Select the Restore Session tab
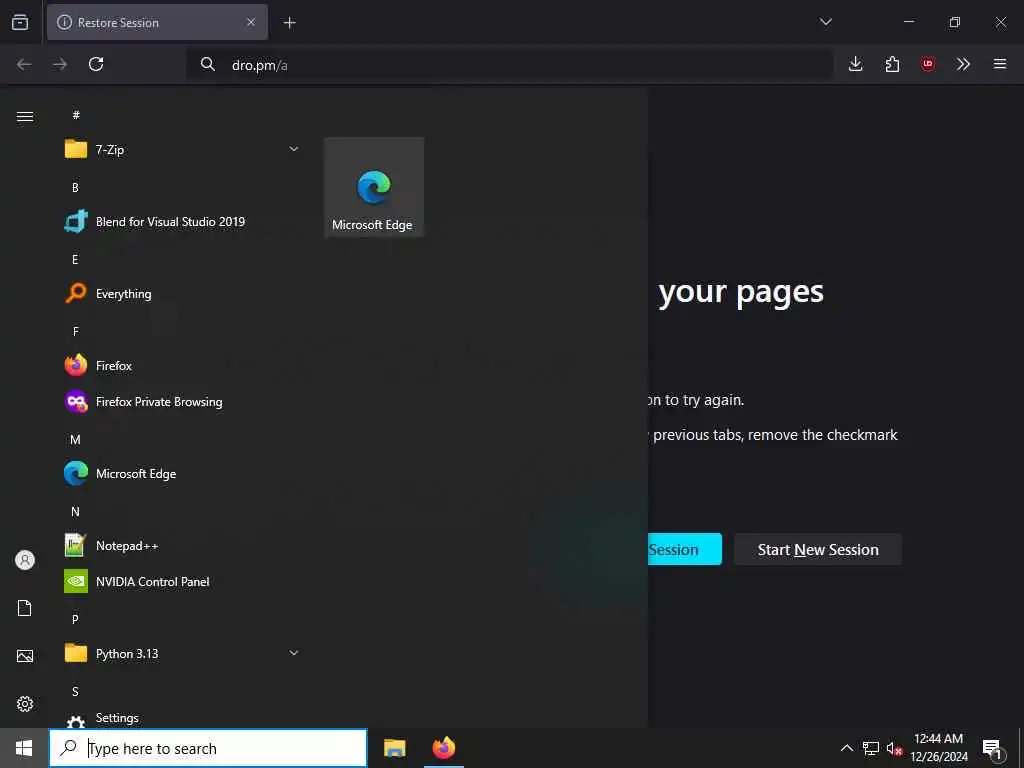Viewport: 1024px width, 768px height. click(157, 22)
